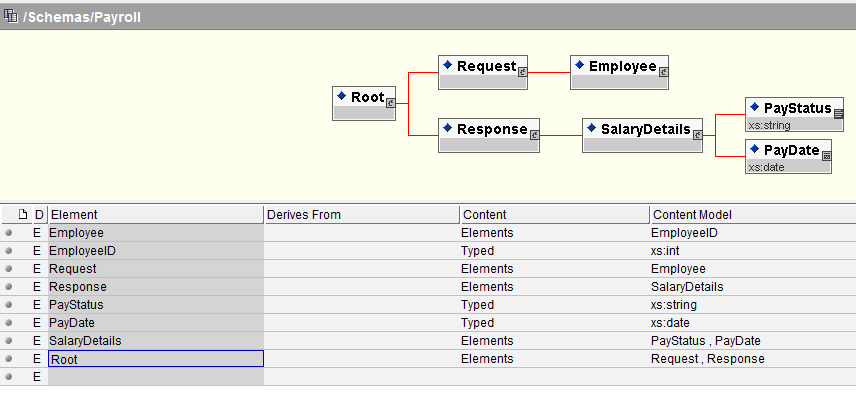Click Typed content cell in EmployeeID row
Viewport: 856px width, 394px height.
pyautogui.click(x=555, y=251)
